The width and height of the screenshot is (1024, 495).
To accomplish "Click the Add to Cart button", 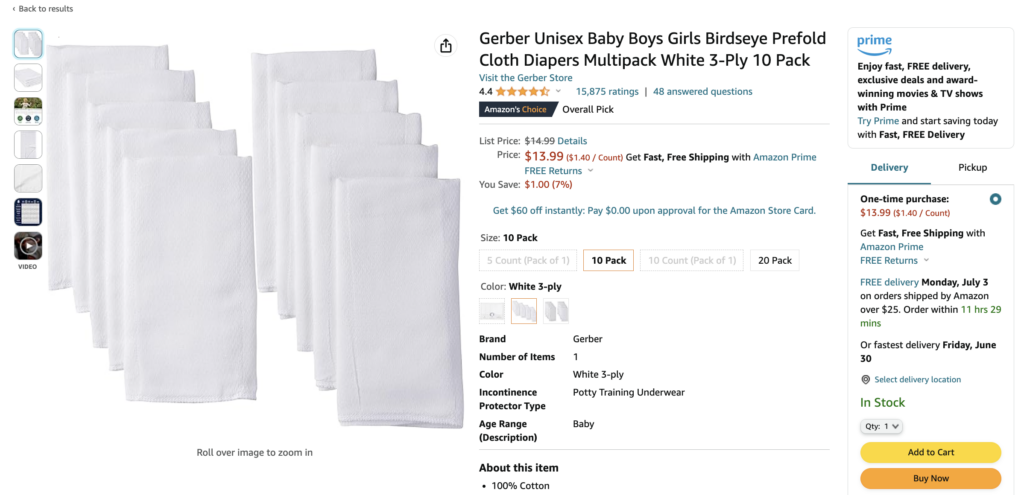I will click(930, 452).
